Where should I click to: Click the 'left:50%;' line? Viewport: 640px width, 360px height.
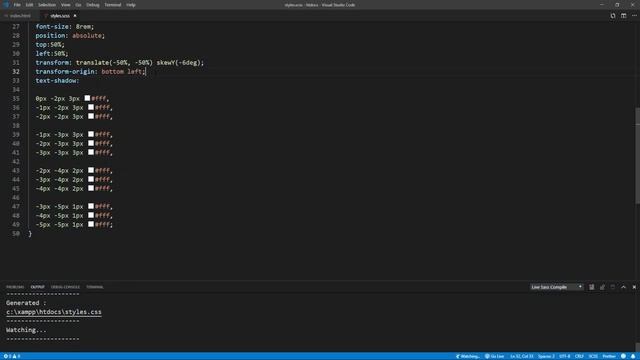[52, 53]
